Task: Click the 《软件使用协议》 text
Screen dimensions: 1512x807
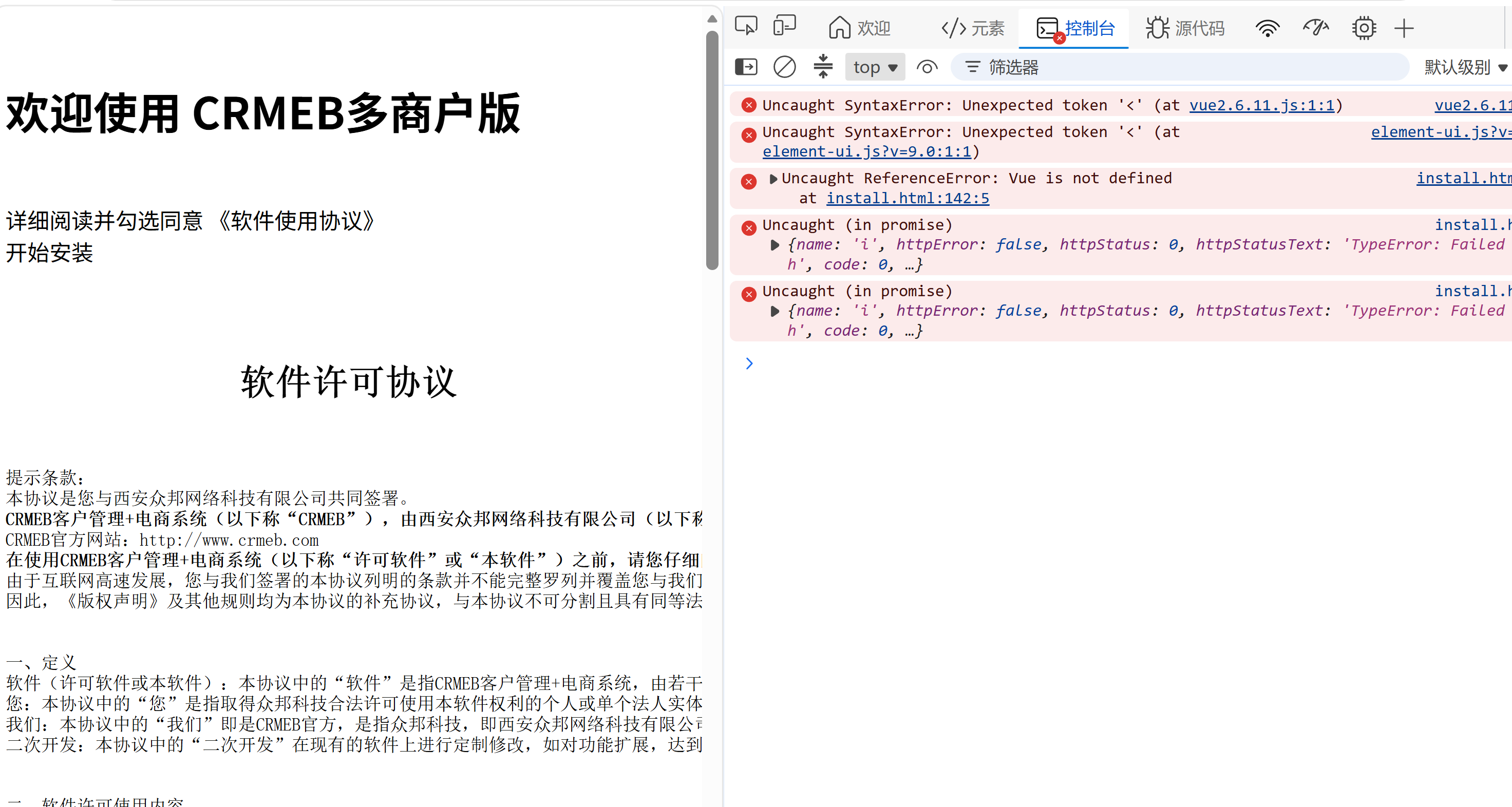Action: coord(296,221)
